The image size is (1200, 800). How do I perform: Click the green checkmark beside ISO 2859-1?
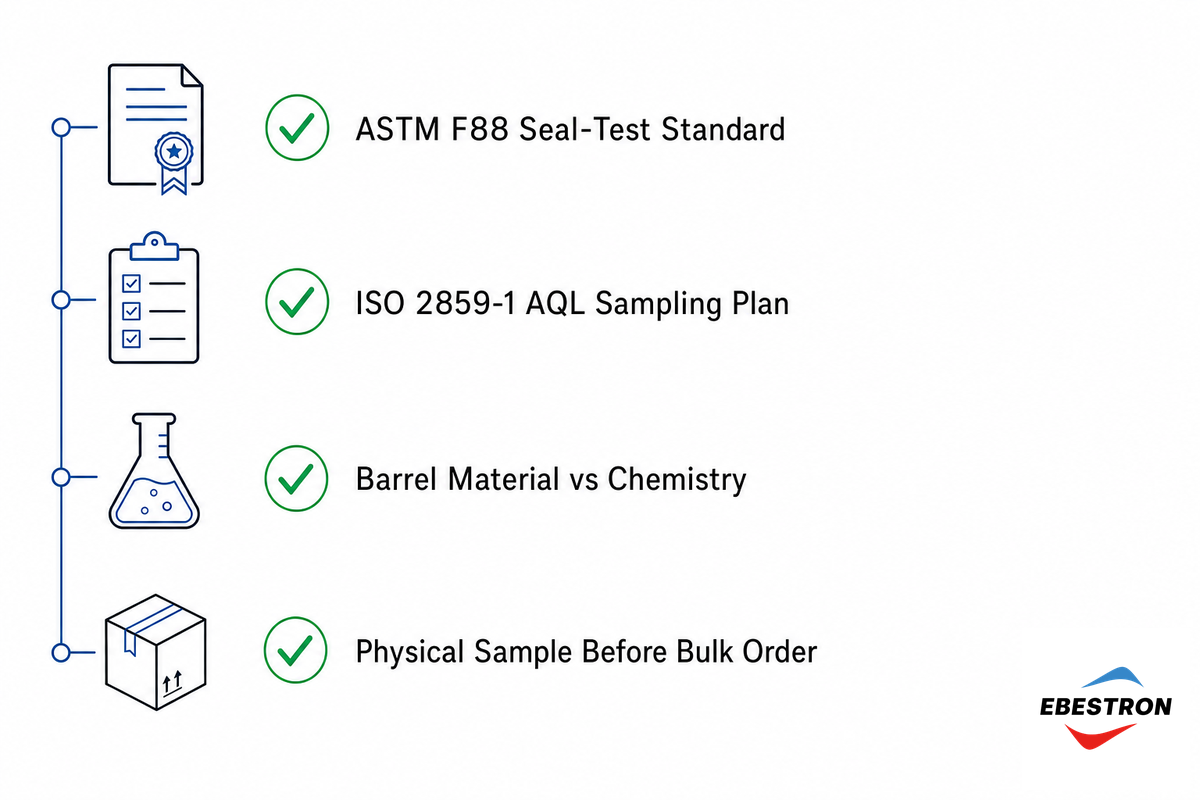click(x=296, y=303)
